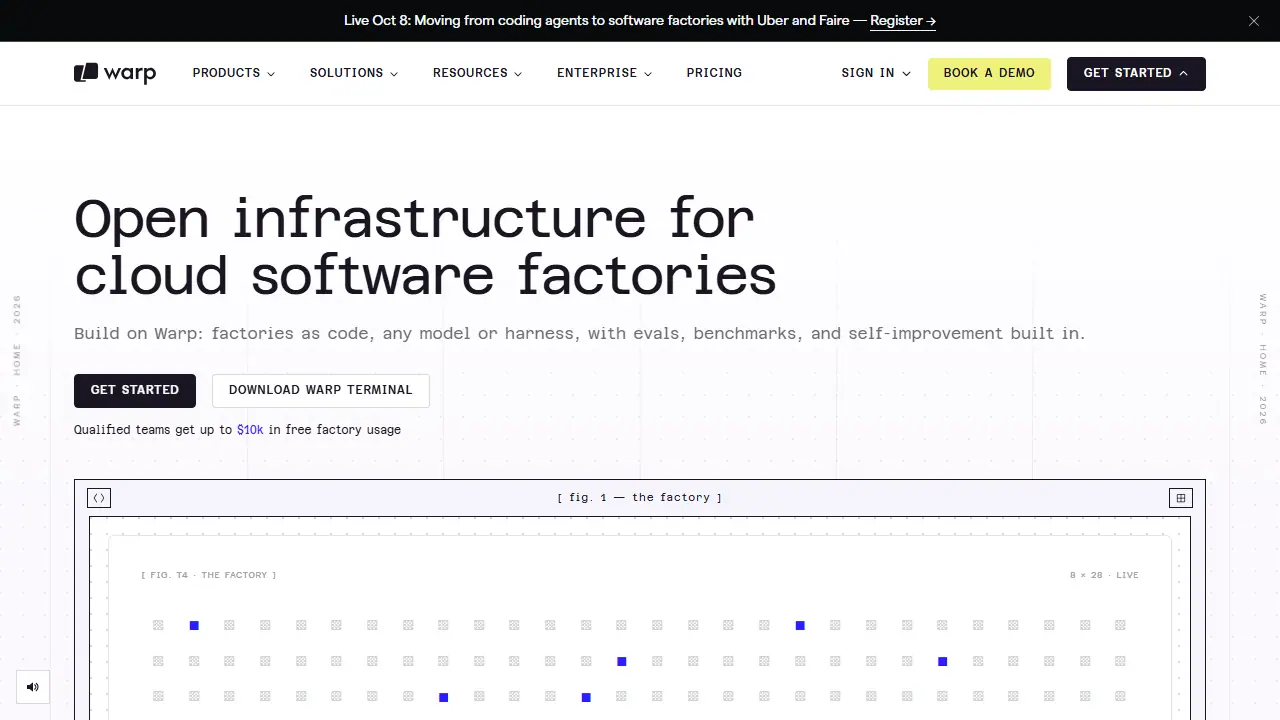
Task: Click the yellow Book a Demo button
Action: pyautogui.click(x=989, y=73)
